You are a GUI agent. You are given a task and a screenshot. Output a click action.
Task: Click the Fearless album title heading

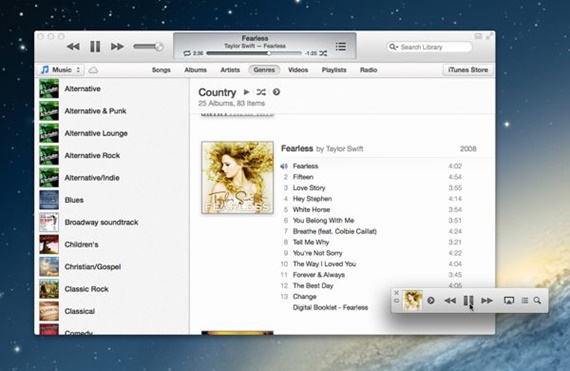[297, 148]
